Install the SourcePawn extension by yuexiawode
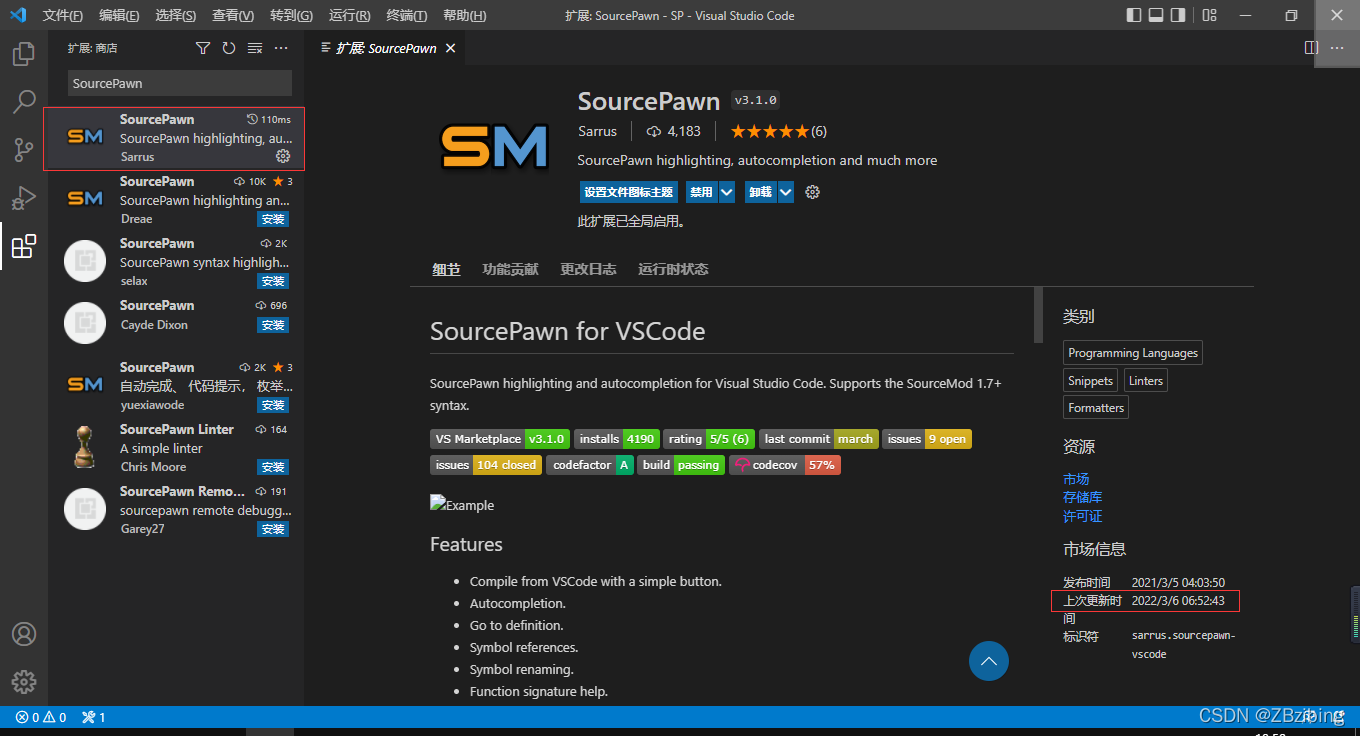Viewport: 1360px width, 736px height. point(273,405)
